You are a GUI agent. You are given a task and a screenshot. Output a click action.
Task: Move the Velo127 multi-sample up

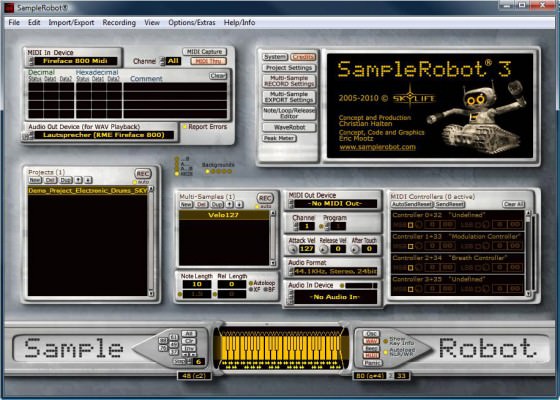(x=230, y=205)
